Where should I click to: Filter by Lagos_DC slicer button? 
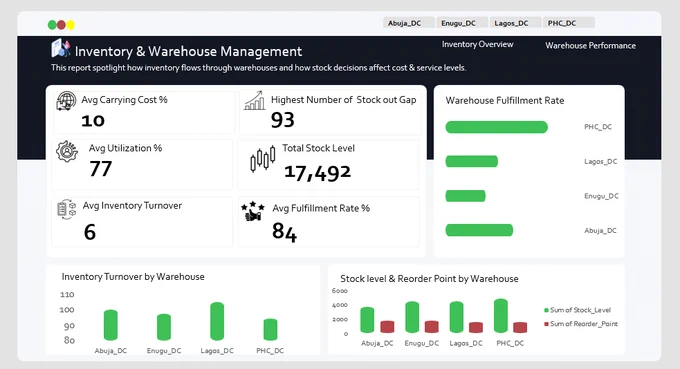[x=515, y=23]
